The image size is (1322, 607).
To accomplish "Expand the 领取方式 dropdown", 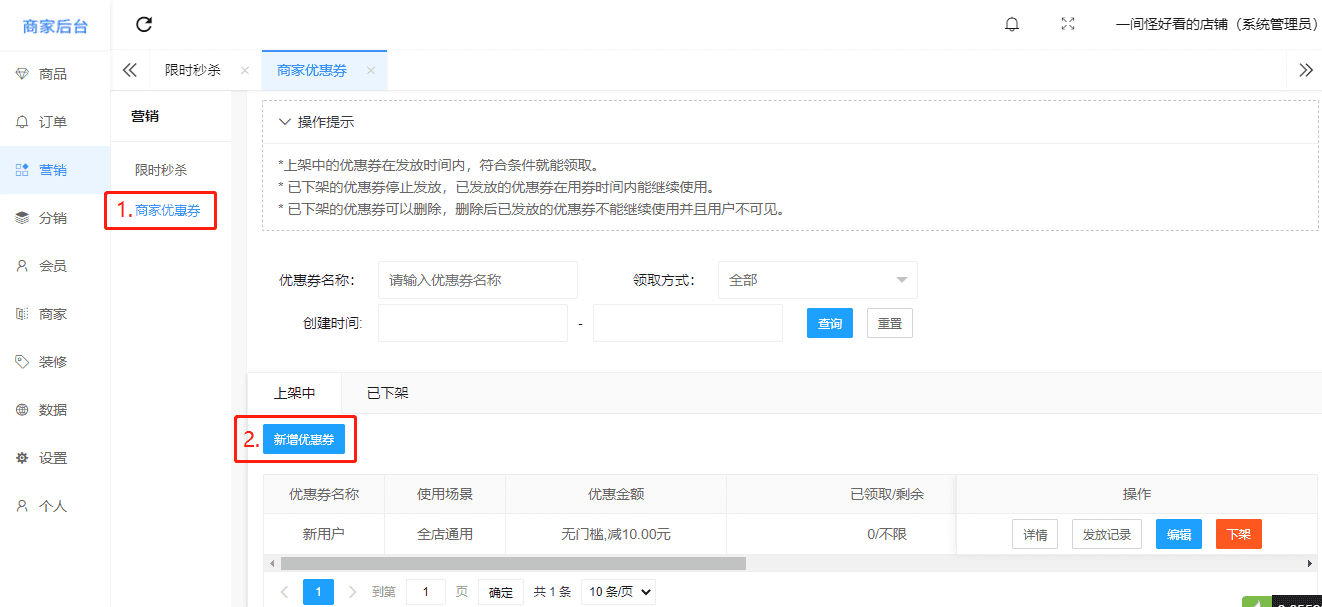I will [x=817, y=280].
